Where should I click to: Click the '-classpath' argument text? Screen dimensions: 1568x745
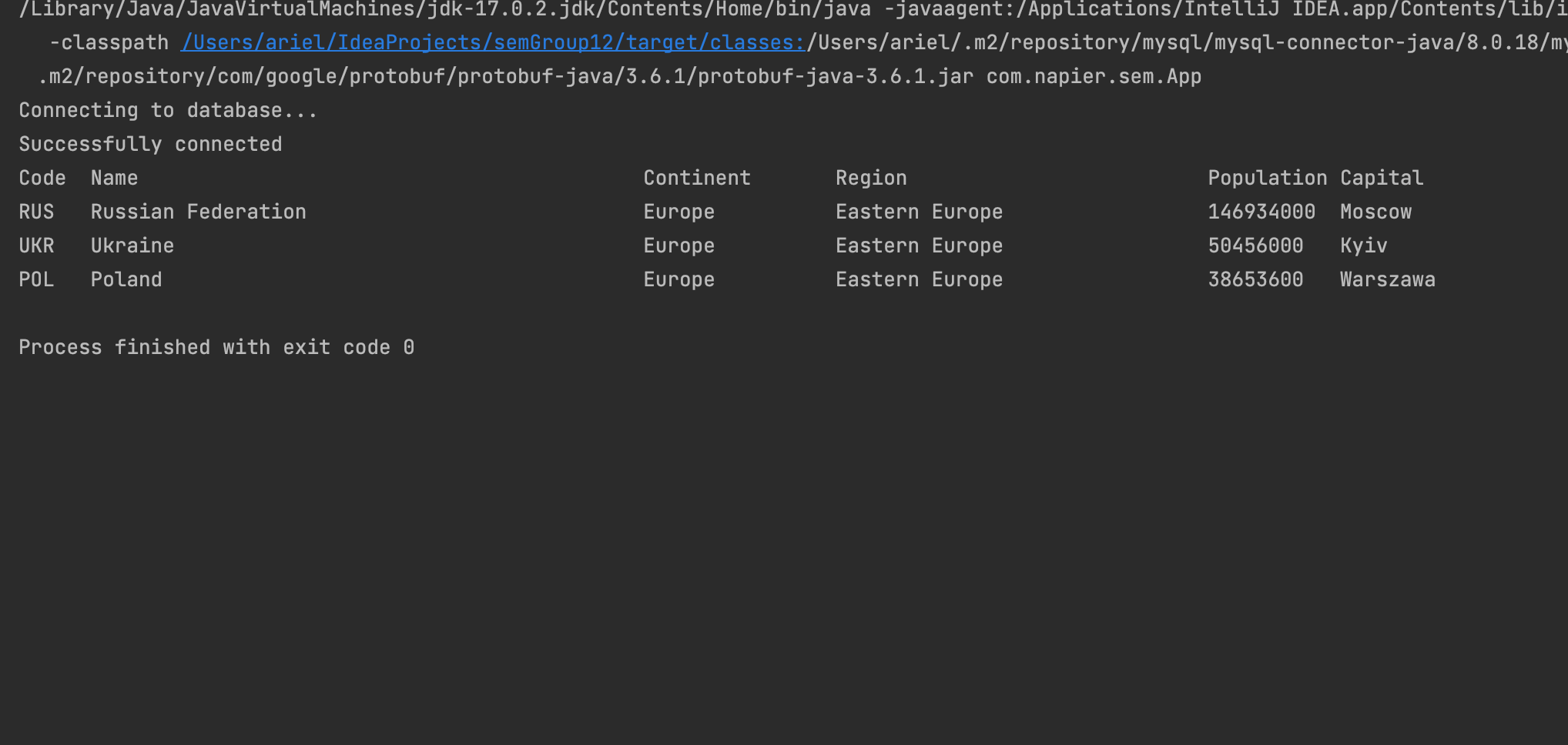[x=109, y=42]
